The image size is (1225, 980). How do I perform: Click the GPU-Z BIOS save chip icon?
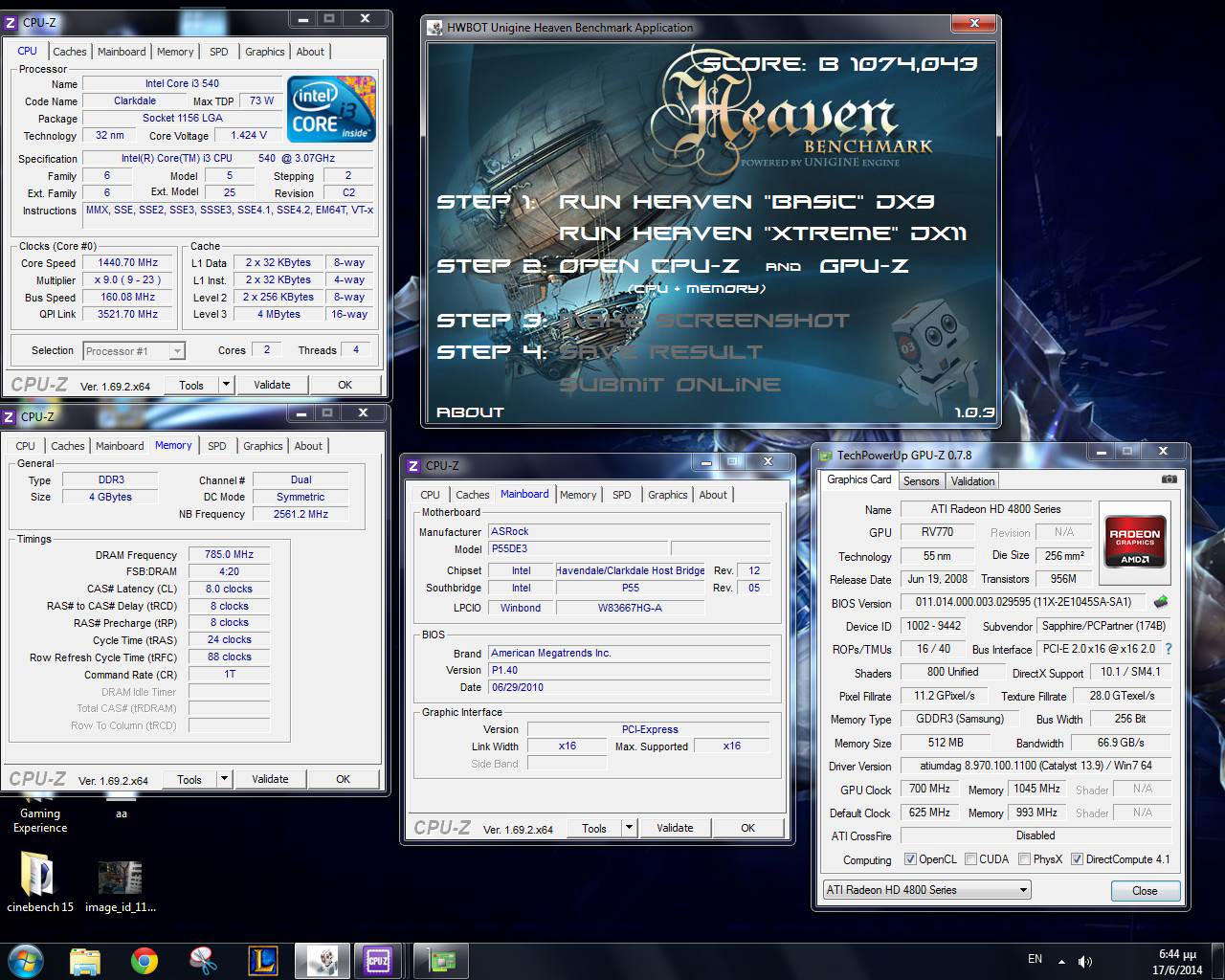tap(1161, 602)
